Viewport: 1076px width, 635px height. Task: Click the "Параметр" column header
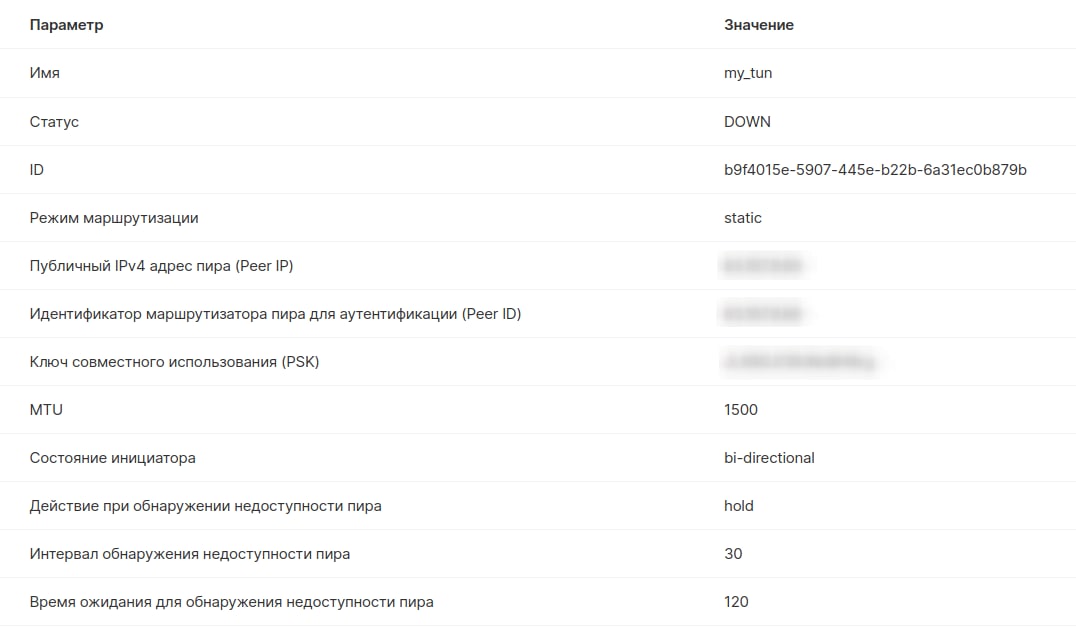66,25
